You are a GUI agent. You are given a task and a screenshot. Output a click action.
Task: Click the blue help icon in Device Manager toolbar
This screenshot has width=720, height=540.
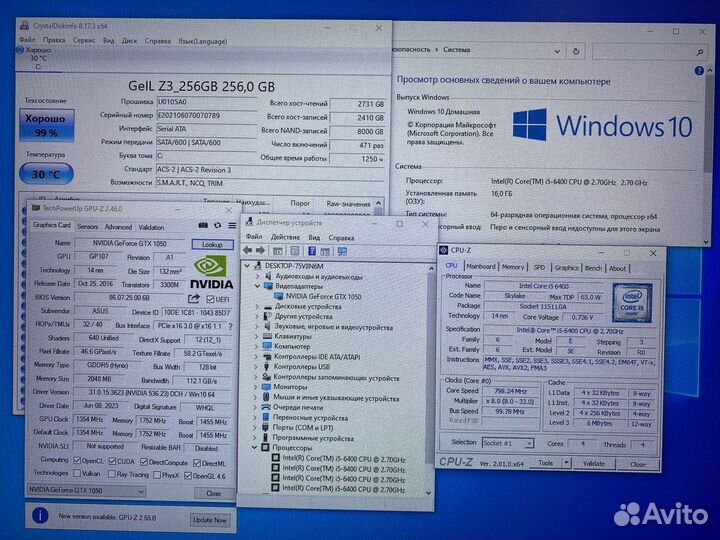click(312, 251)
